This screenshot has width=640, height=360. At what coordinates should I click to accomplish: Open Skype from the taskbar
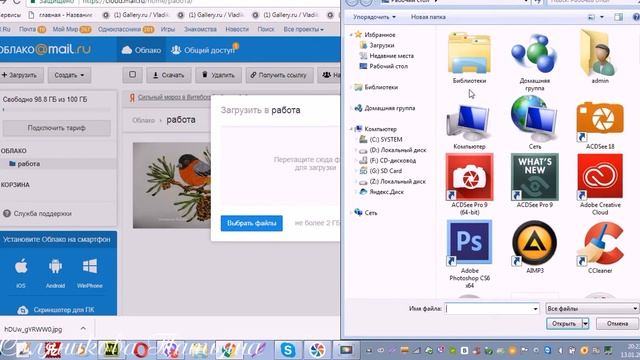pos(288,350)
